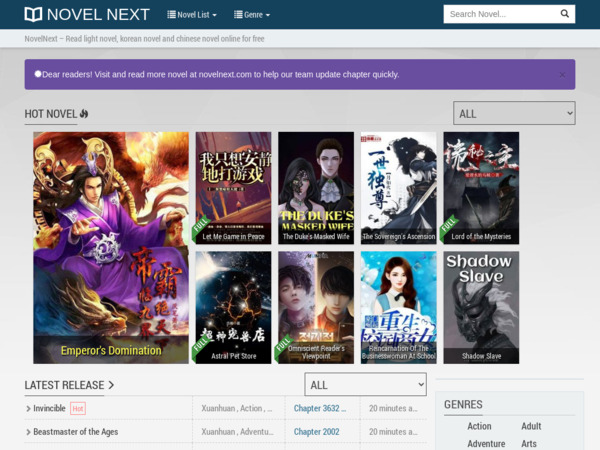
Task: Click the Genre menu's list icon
Action: 238,15
